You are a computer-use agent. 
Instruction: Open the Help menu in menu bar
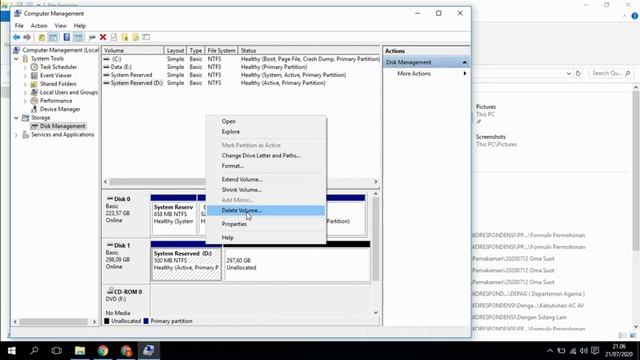pyautogui.click(x=80, y=26)
